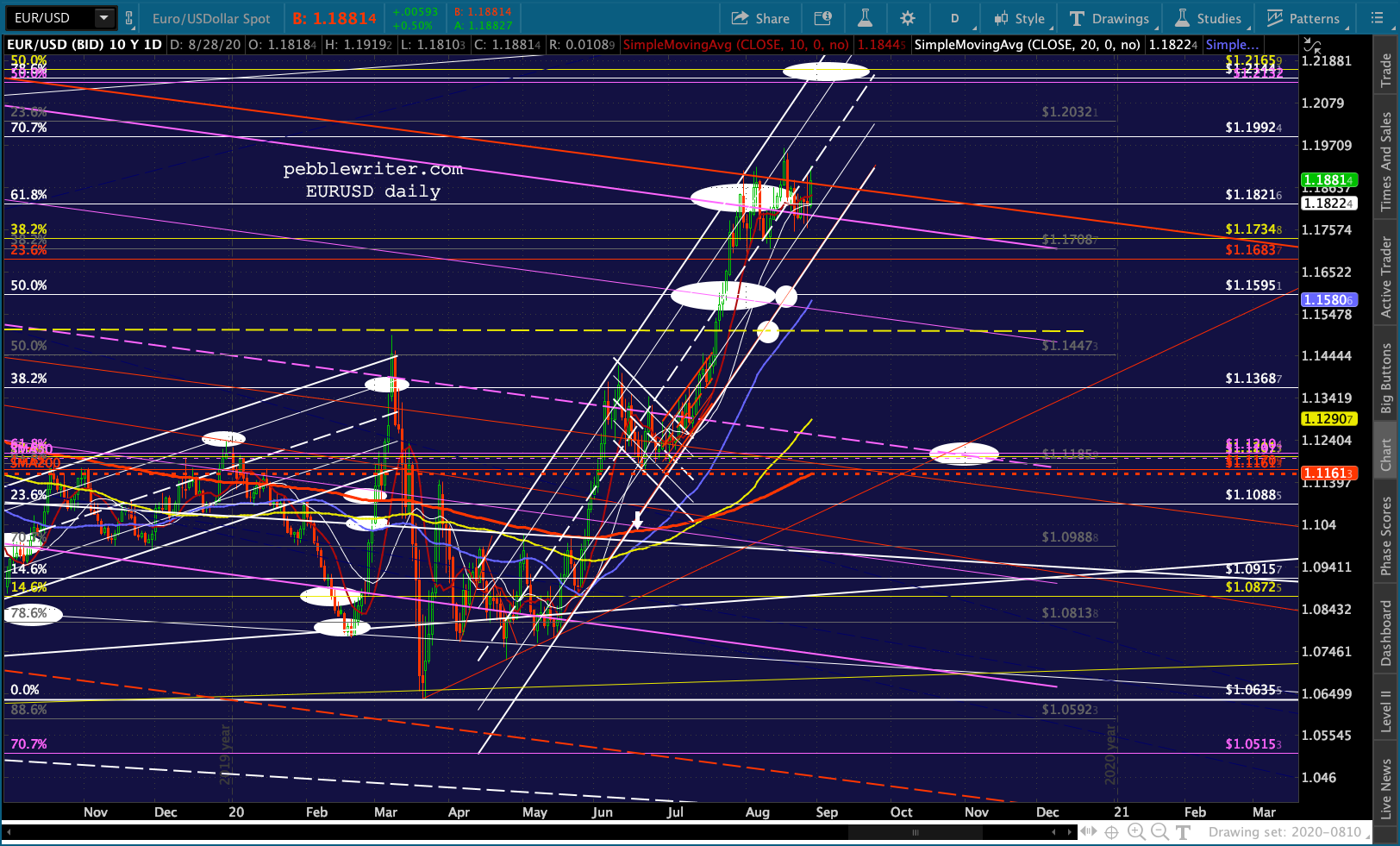Open the Trade sidebar tab
The width and height of the screenshot is (1400, 846).
pos(1386,70)
